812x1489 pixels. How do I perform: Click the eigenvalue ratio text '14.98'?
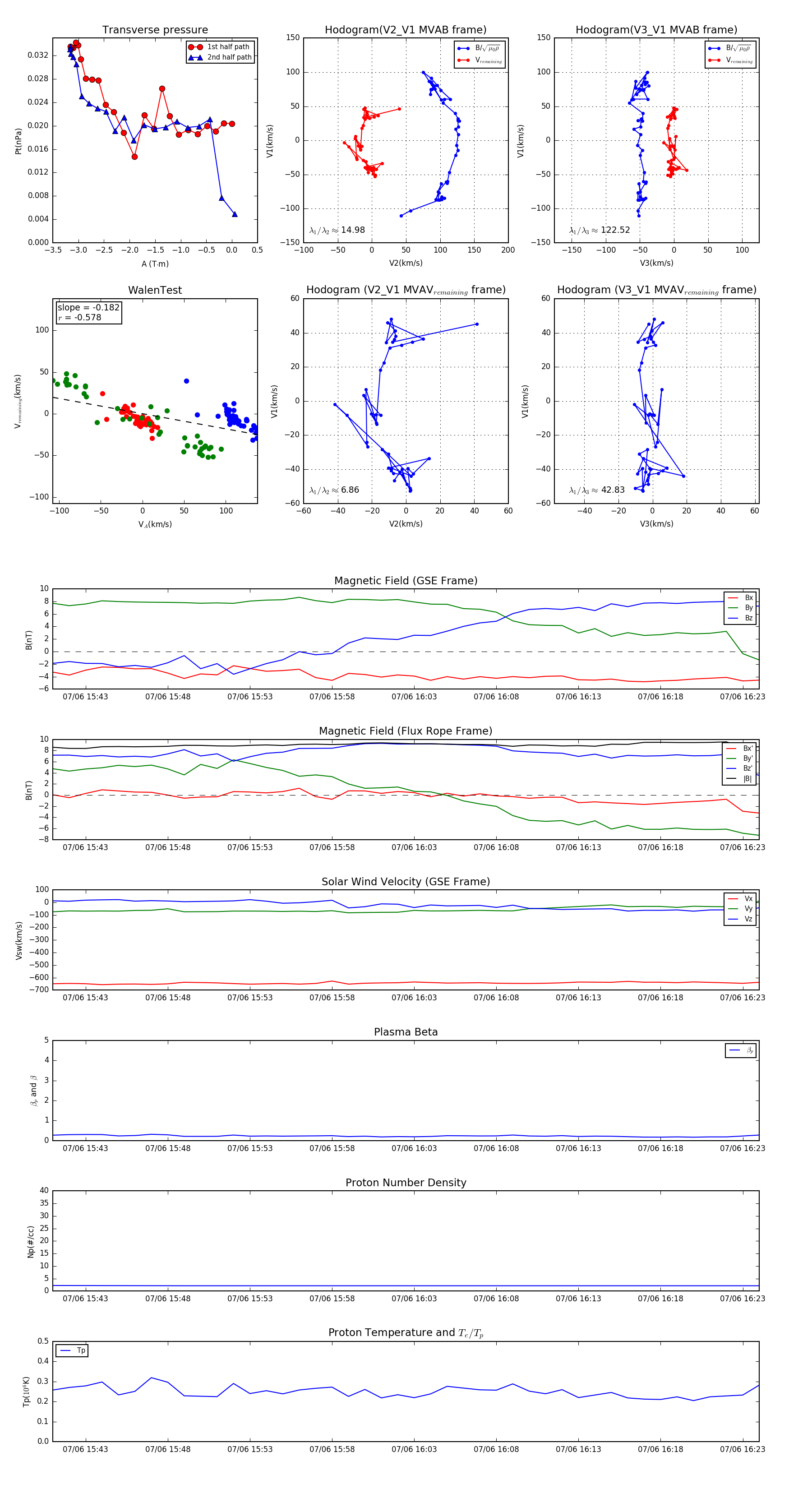point(352,230)
